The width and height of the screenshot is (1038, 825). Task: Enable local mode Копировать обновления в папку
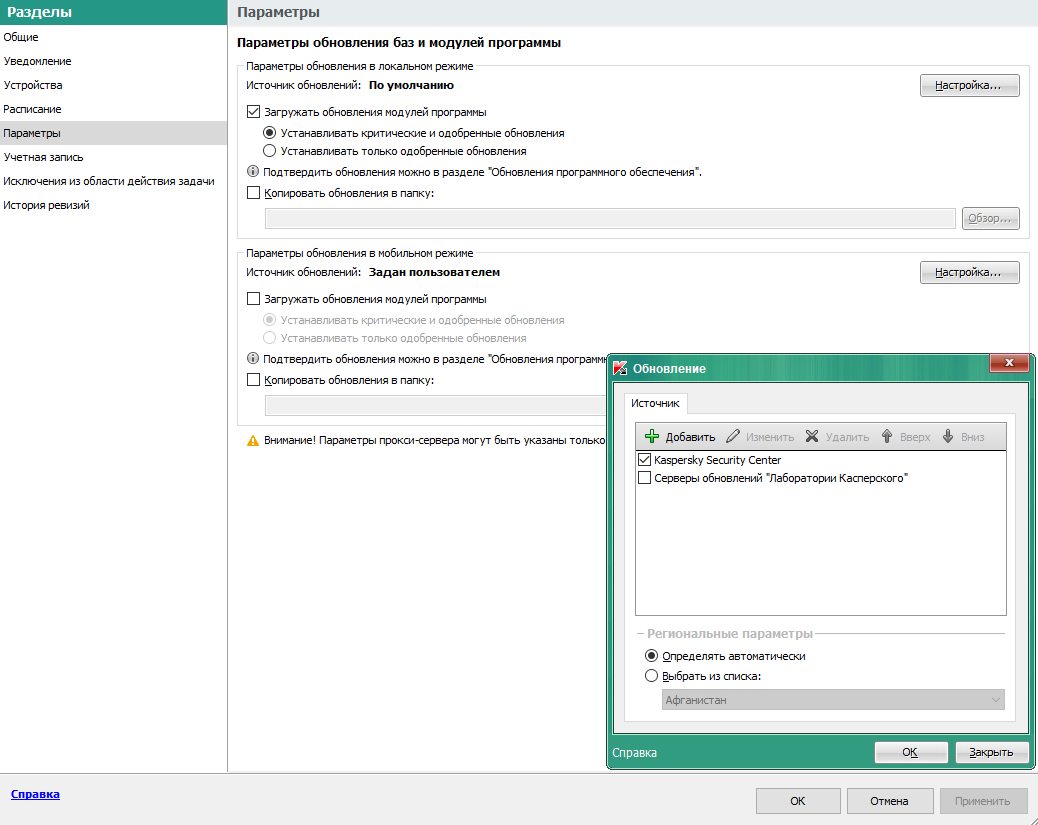click(253, 193)
